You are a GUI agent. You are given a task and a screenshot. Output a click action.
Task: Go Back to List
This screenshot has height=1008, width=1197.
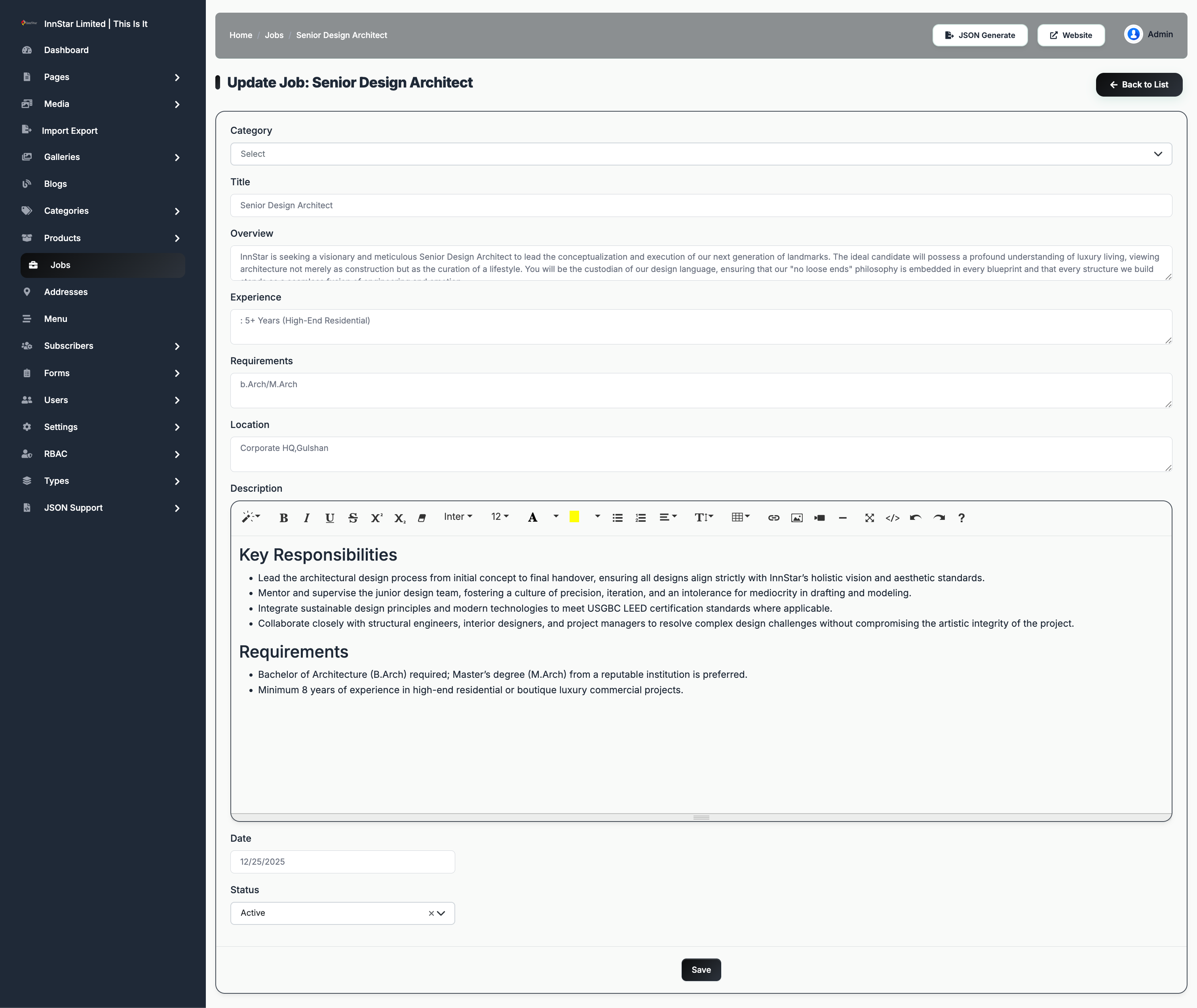[x=1139, y=85]
